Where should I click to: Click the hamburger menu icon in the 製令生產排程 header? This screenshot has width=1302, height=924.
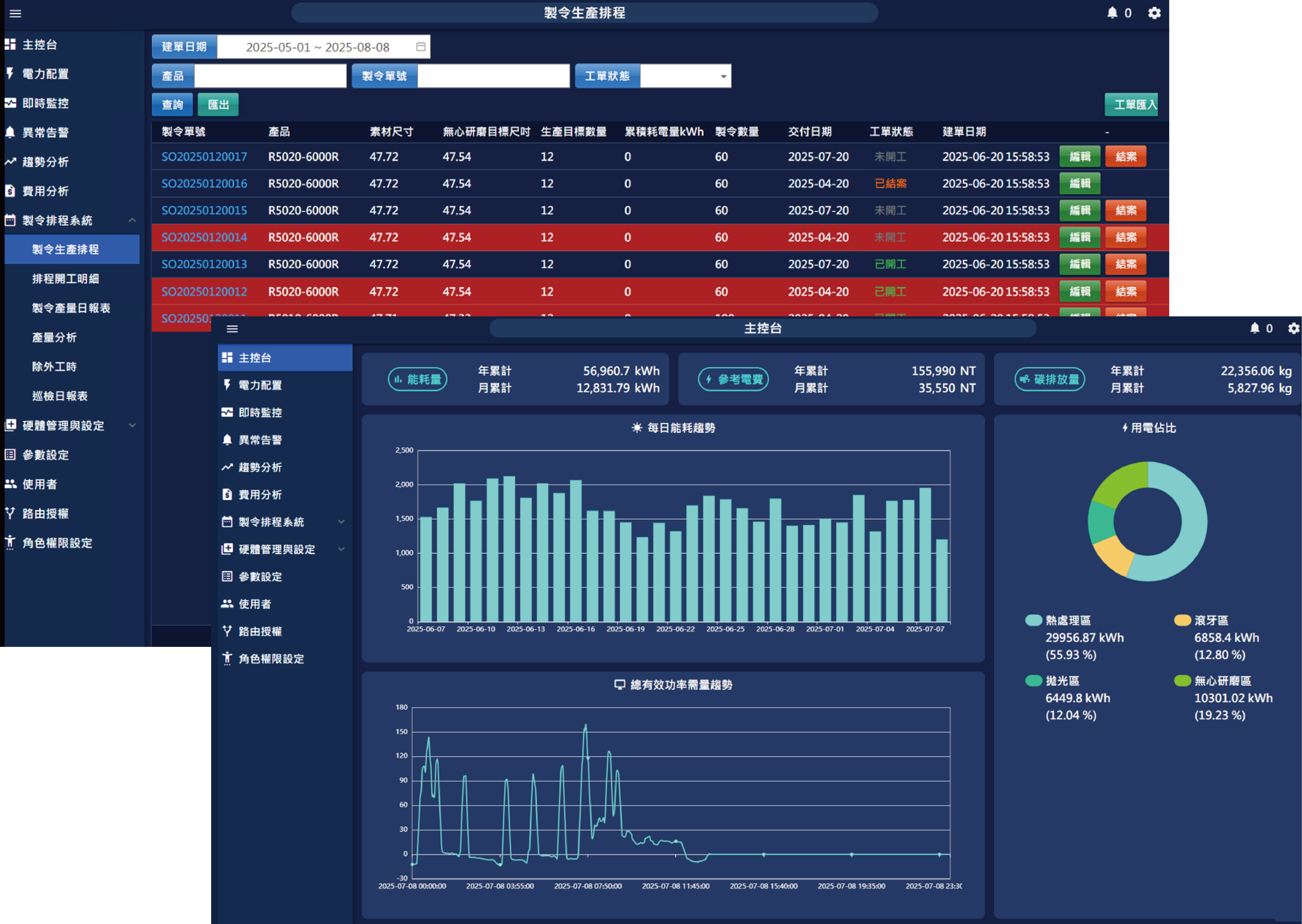(15, 13)
